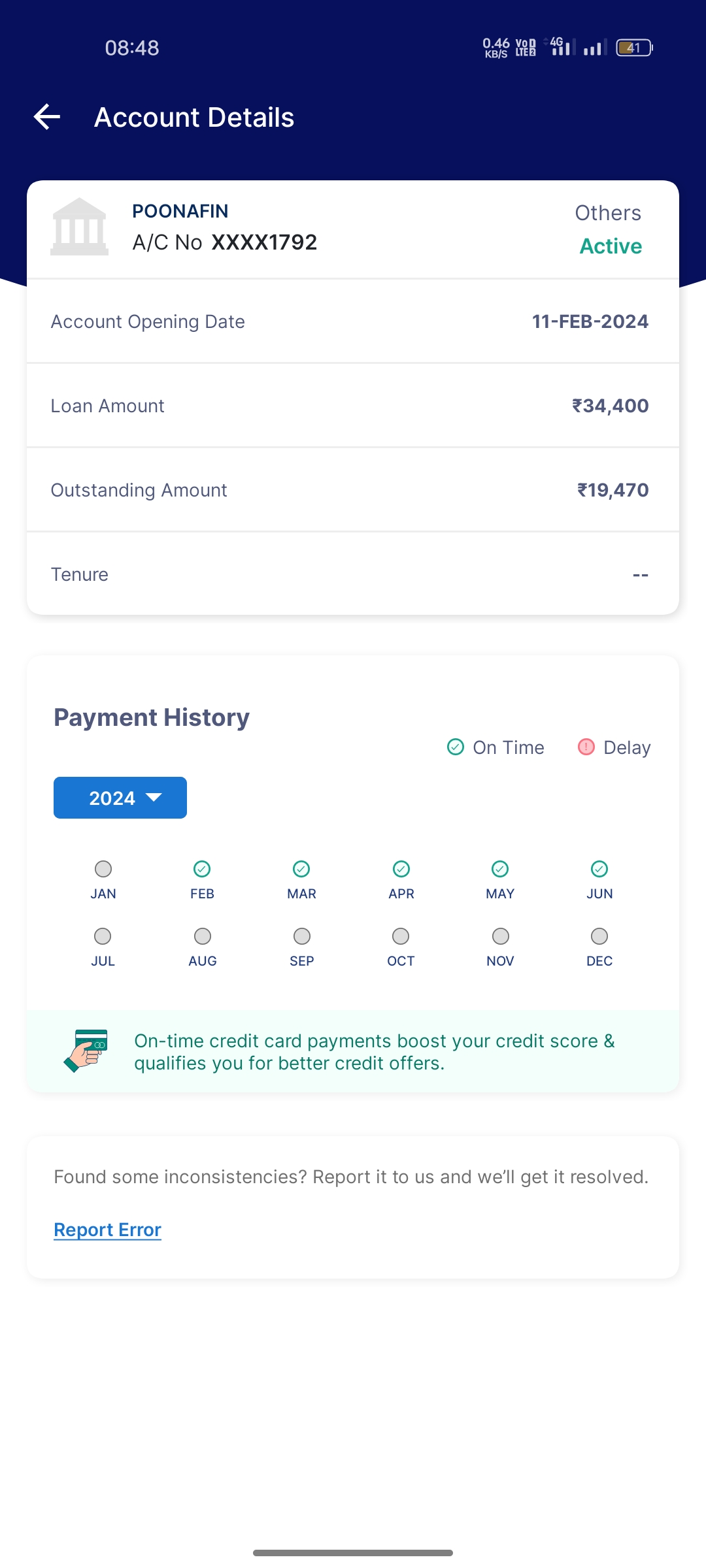706x1568 pixels.
Task: Select the FEB on-time payment indicator
Action: click(x=202, y=869)
